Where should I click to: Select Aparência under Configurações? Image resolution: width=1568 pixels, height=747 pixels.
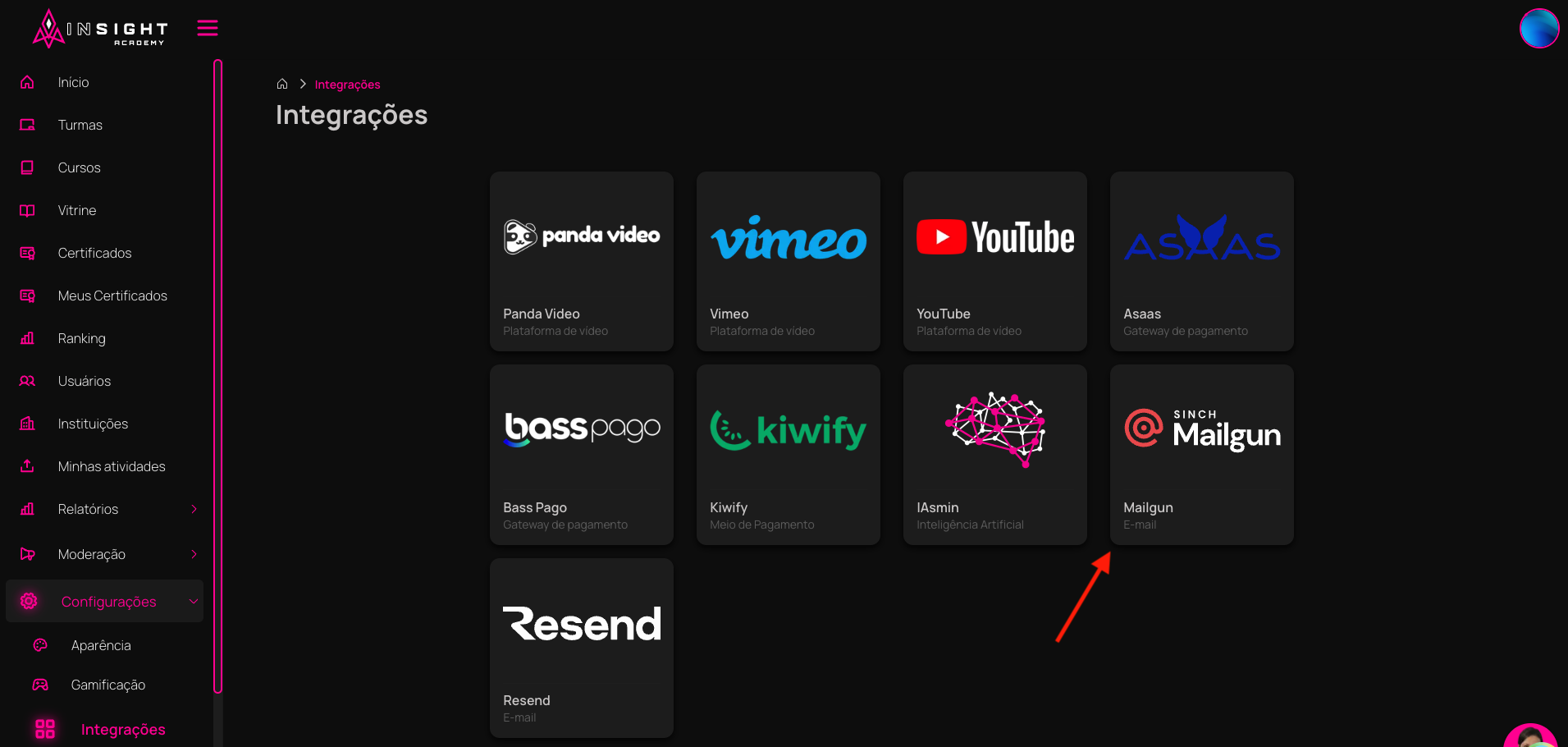(101, 645)
